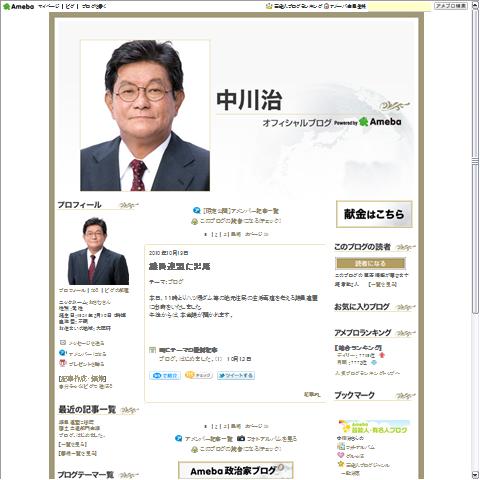Screen dimensions: 480x480
Task: Click the blue アメンバー icon in profile sidebar
Action: coord(62,353)
